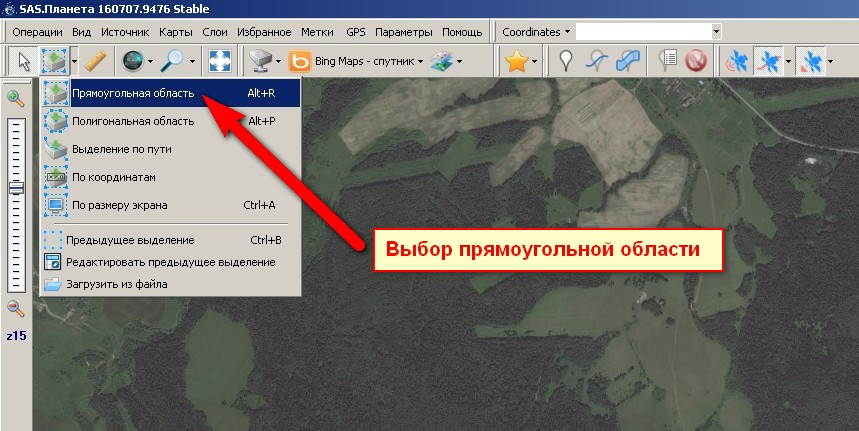Open the placemark manager list icon
Viewport: 859px width, 431px height.
click(x=669, y=62)
